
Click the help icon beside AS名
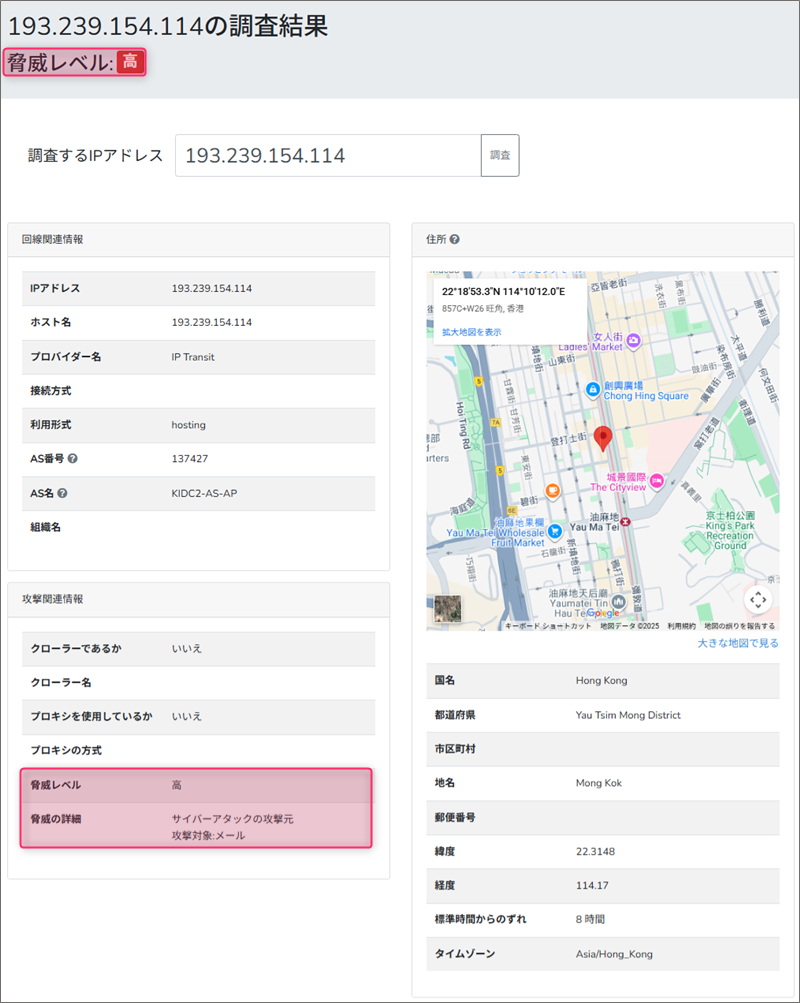pos(63,493)
